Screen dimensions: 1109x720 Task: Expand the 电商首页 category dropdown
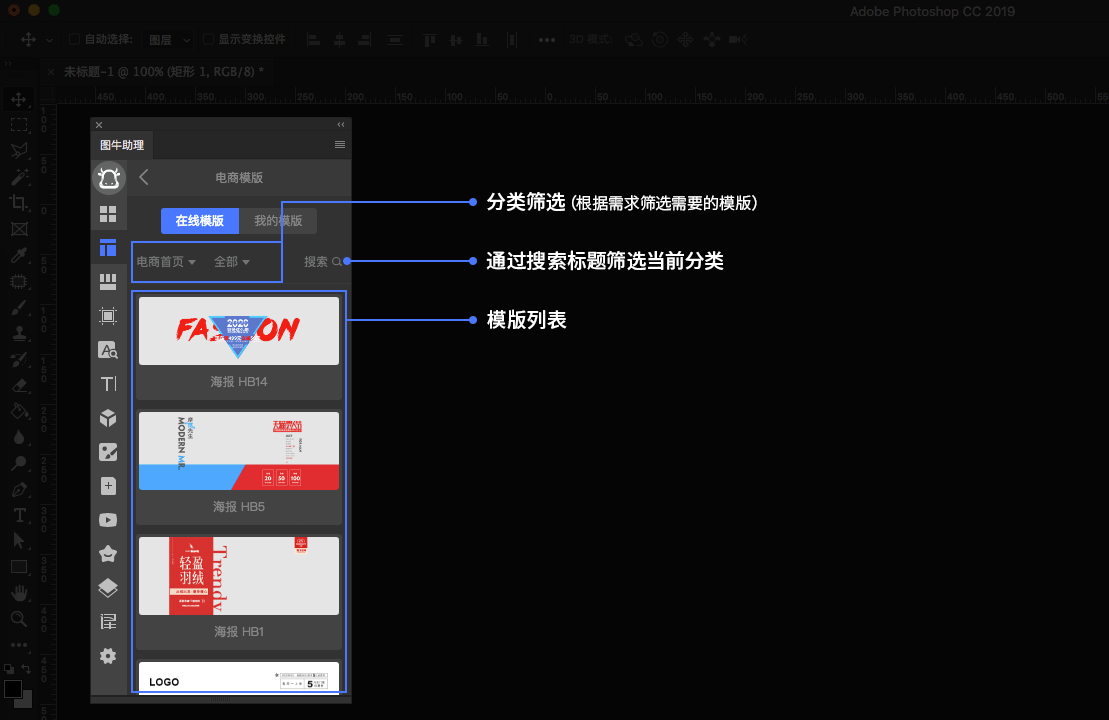[x=166, y=262]
